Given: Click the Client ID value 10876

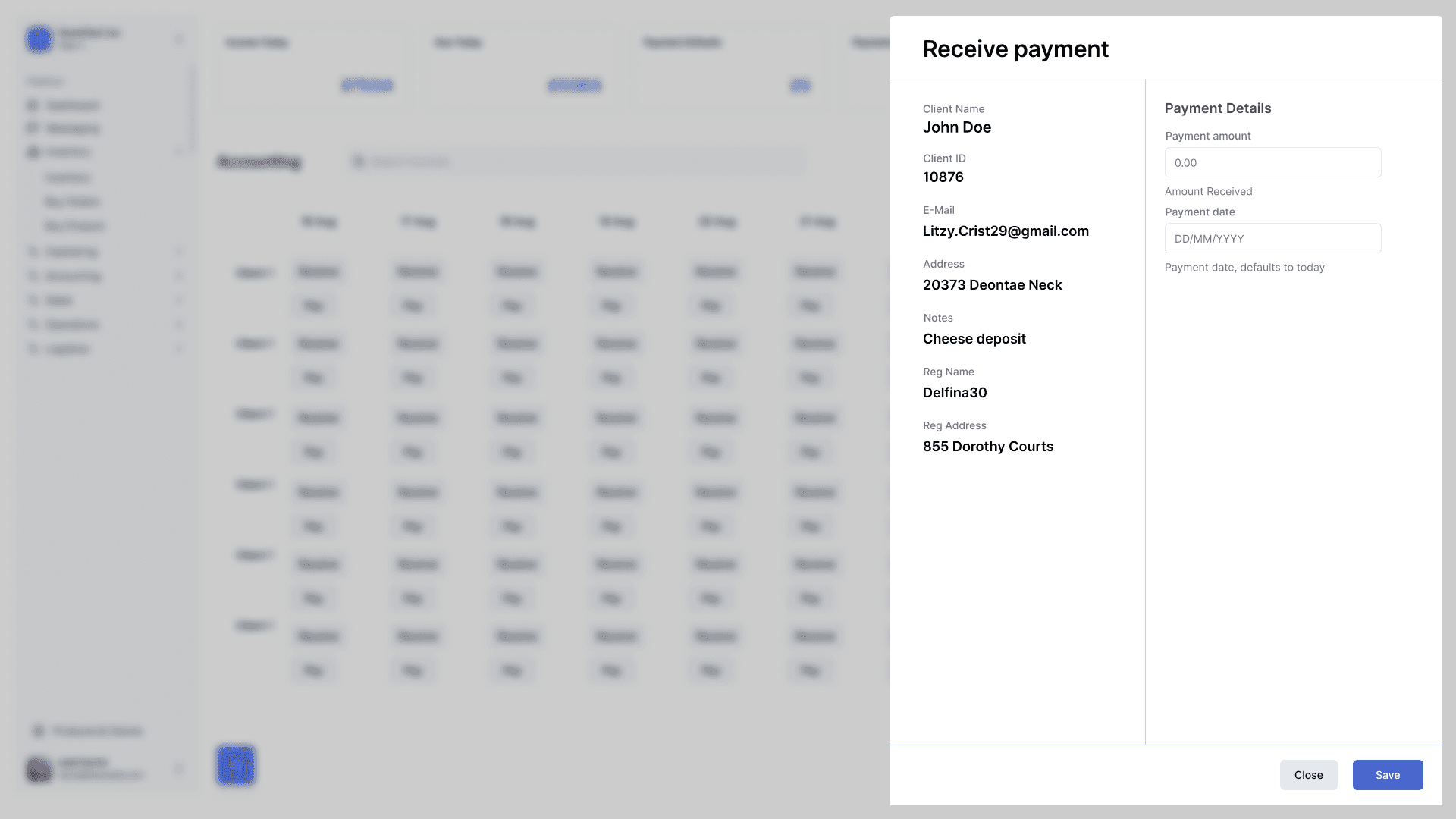Looking at the screenshot, I should point(943,177).
